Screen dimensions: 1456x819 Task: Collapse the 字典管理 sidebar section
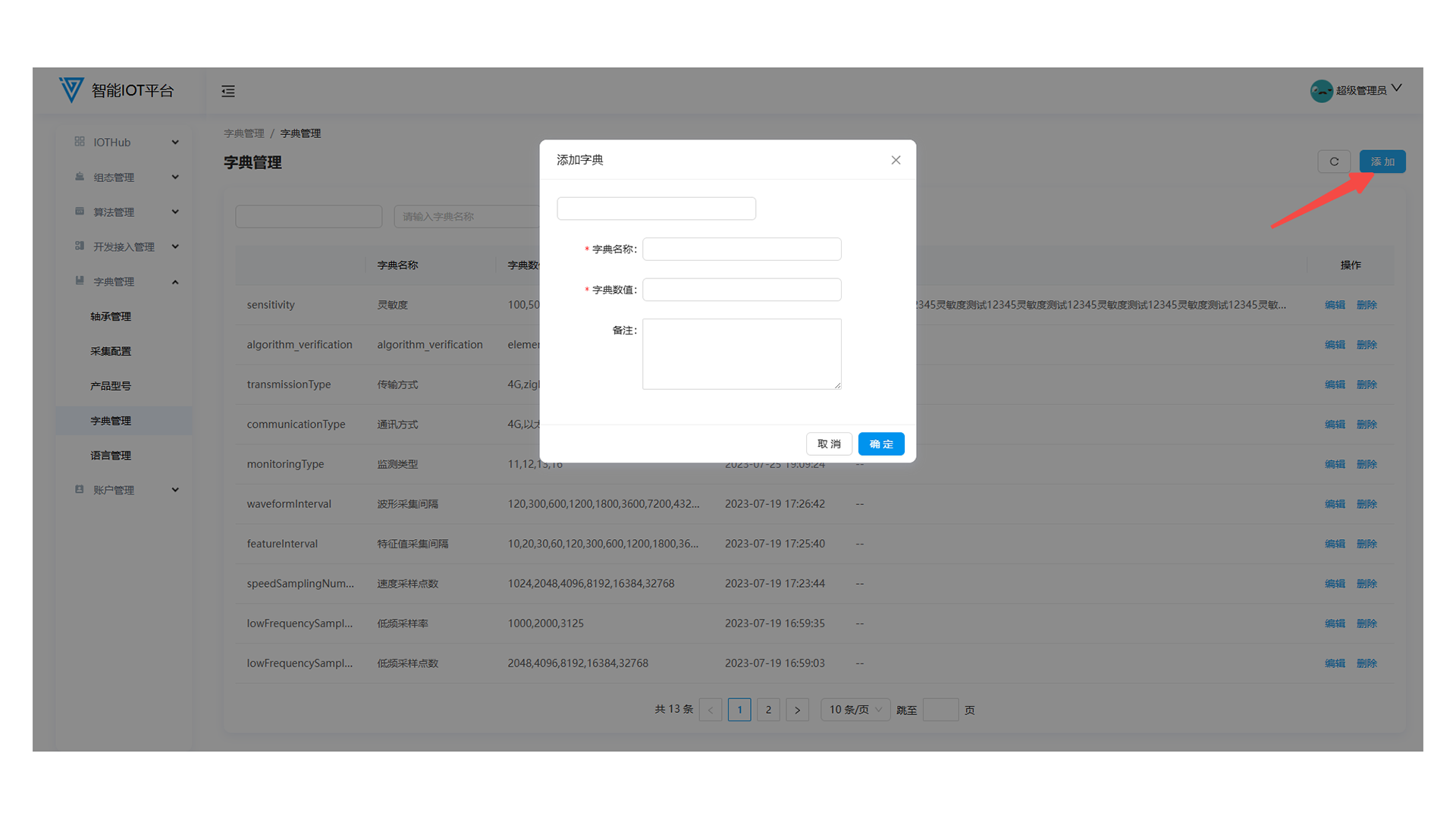pos(175,282)
